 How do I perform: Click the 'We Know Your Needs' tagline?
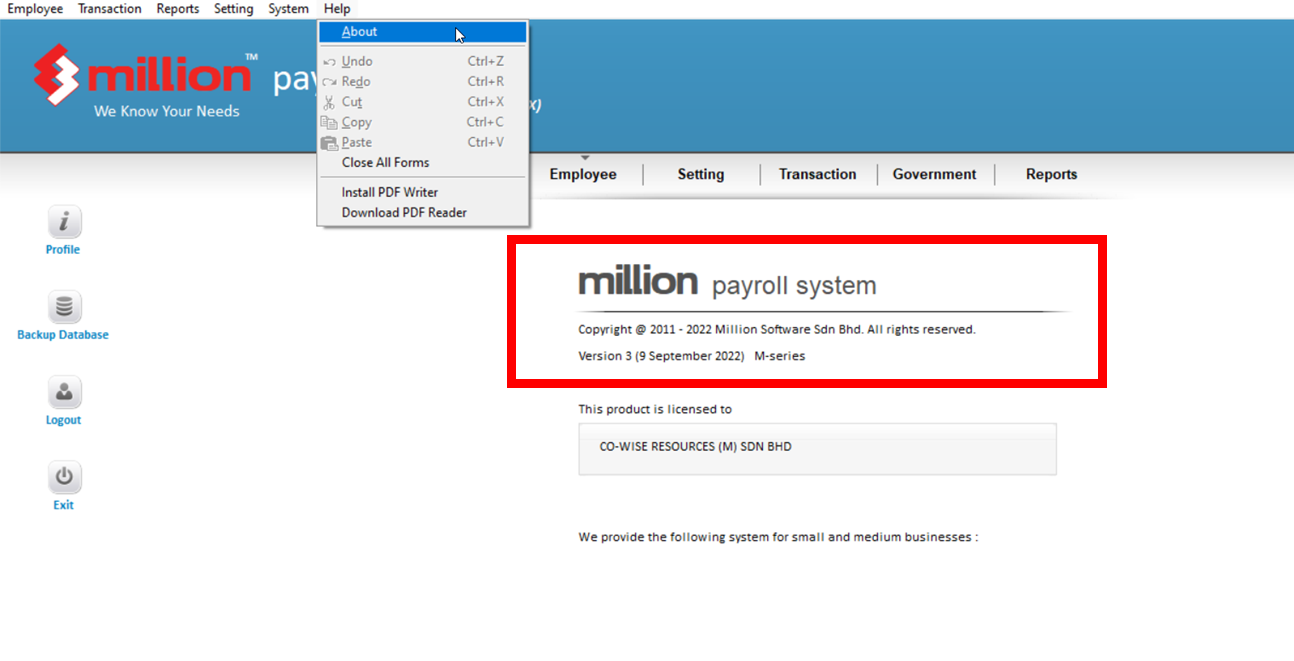167,111
